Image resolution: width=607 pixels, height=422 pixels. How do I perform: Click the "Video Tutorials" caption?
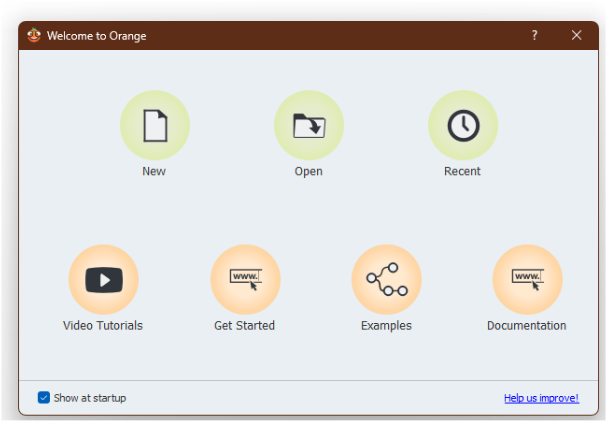103,325
